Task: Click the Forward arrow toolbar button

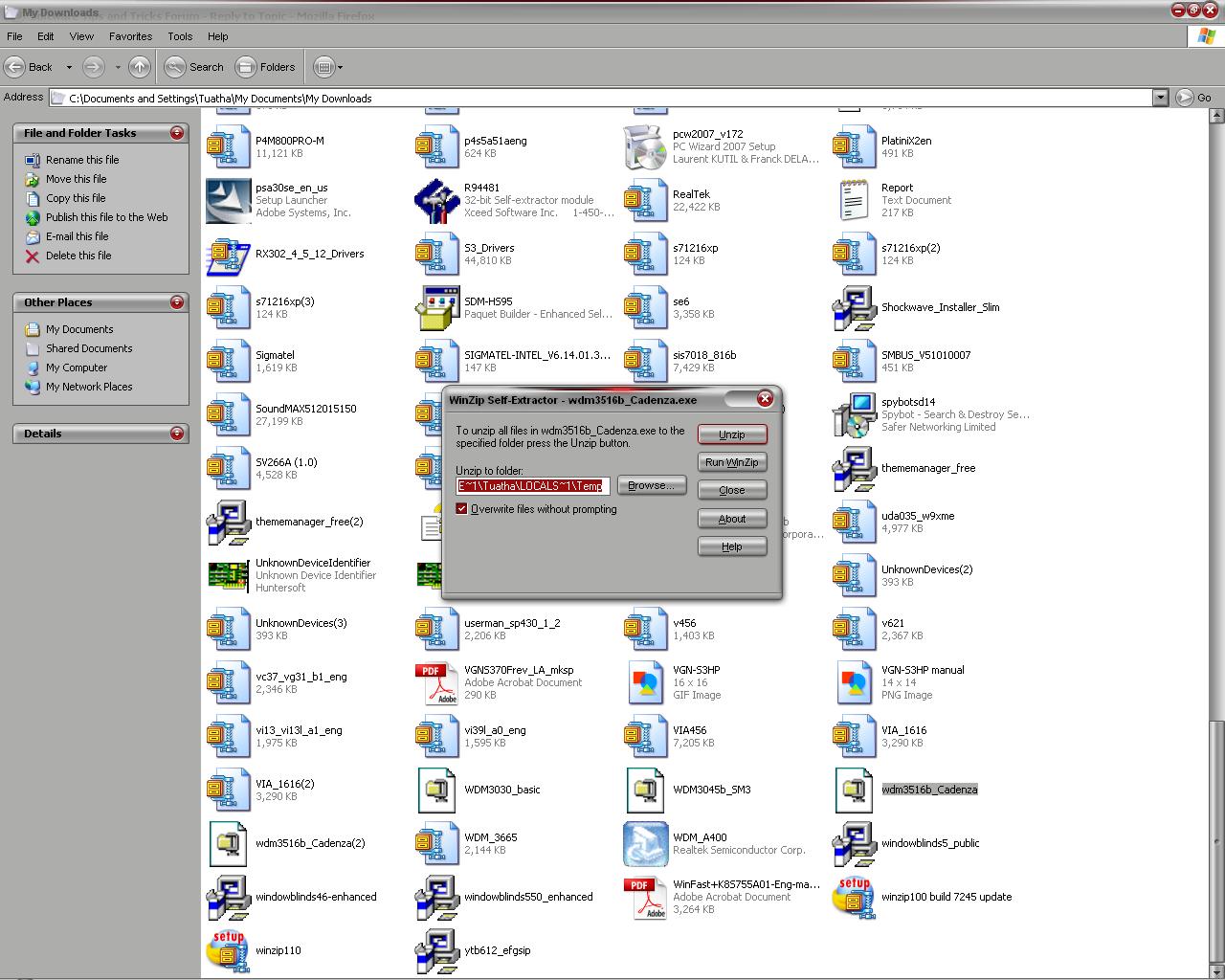Action: click(x=93, y=67)
